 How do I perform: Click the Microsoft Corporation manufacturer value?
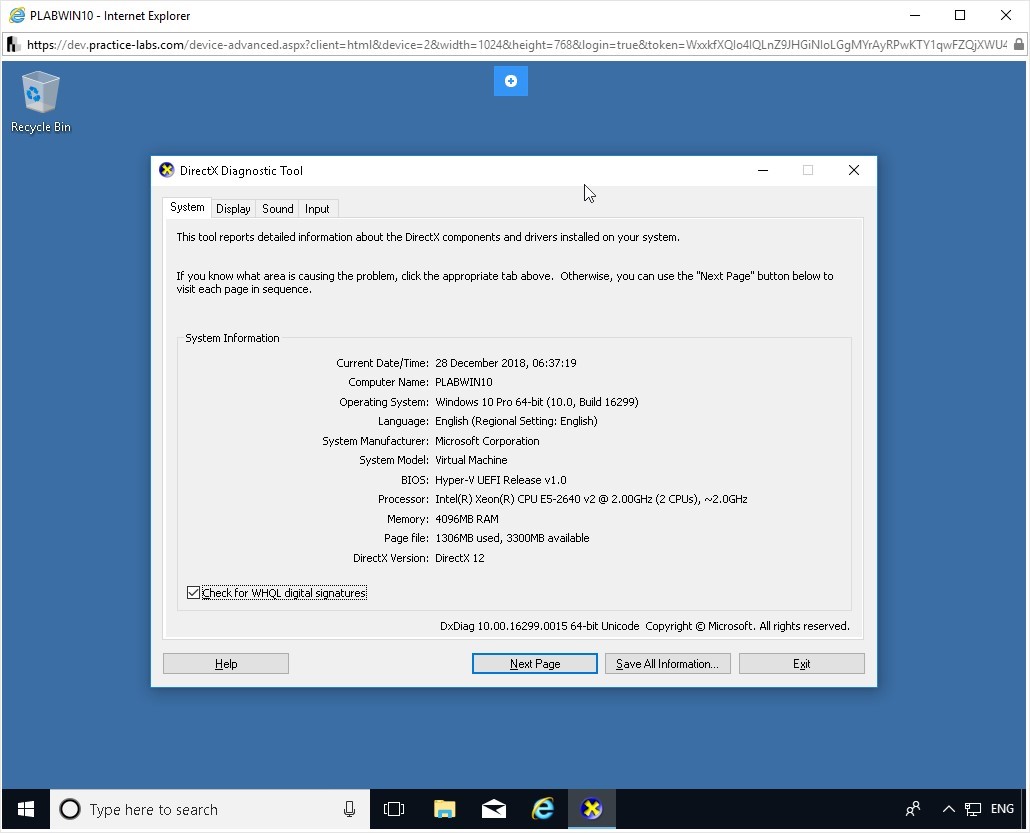tap(487, 441)
